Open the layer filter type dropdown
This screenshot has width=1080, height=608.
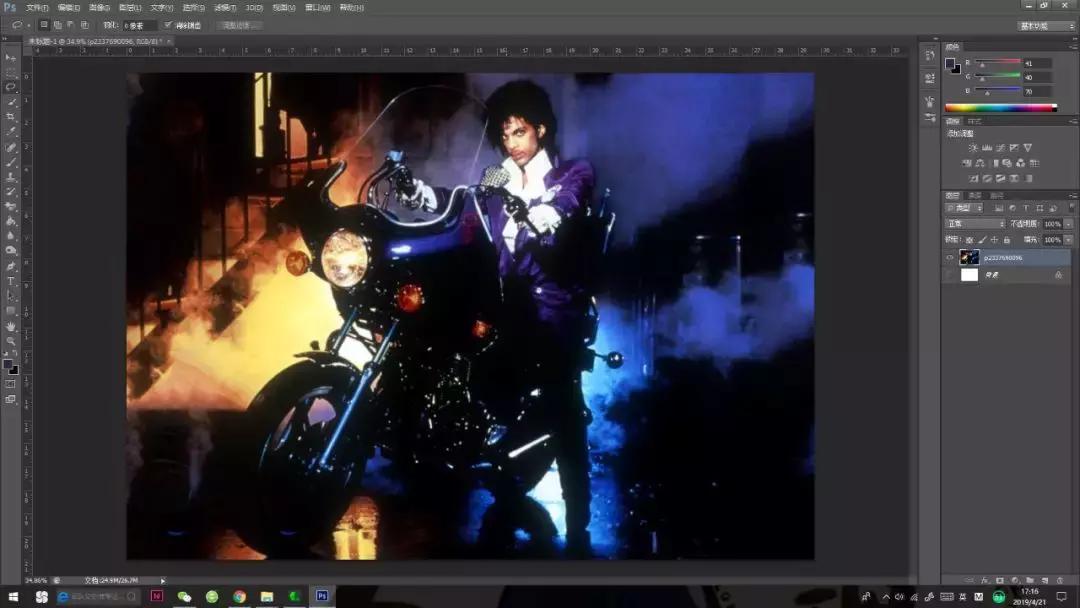point(964,207)
